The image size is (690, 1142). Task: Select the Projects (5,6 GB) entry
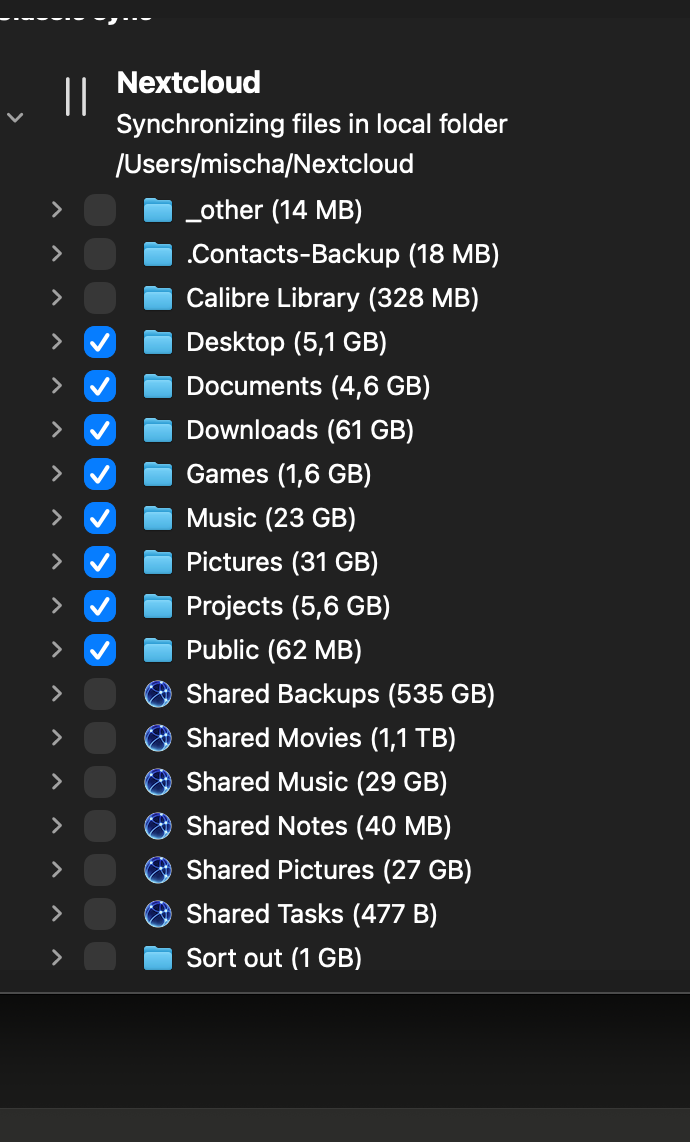pyautogui.click(x=288, y=606)
